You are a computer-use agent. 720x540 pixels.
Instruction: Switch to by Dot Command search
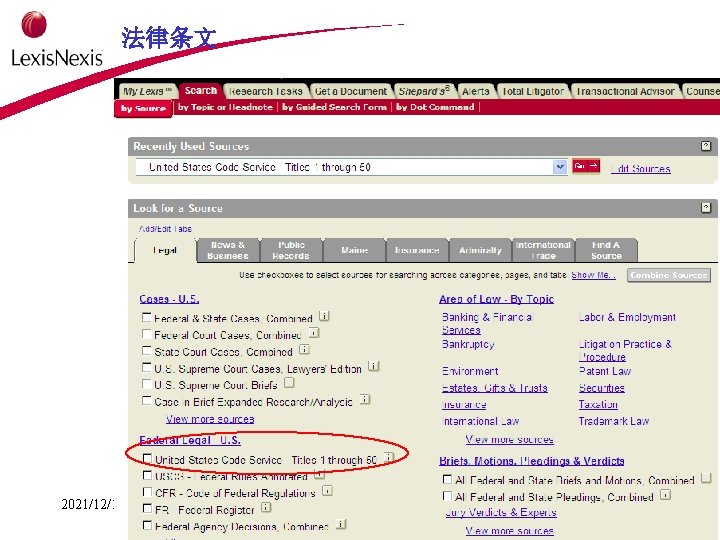pos(435,107)
